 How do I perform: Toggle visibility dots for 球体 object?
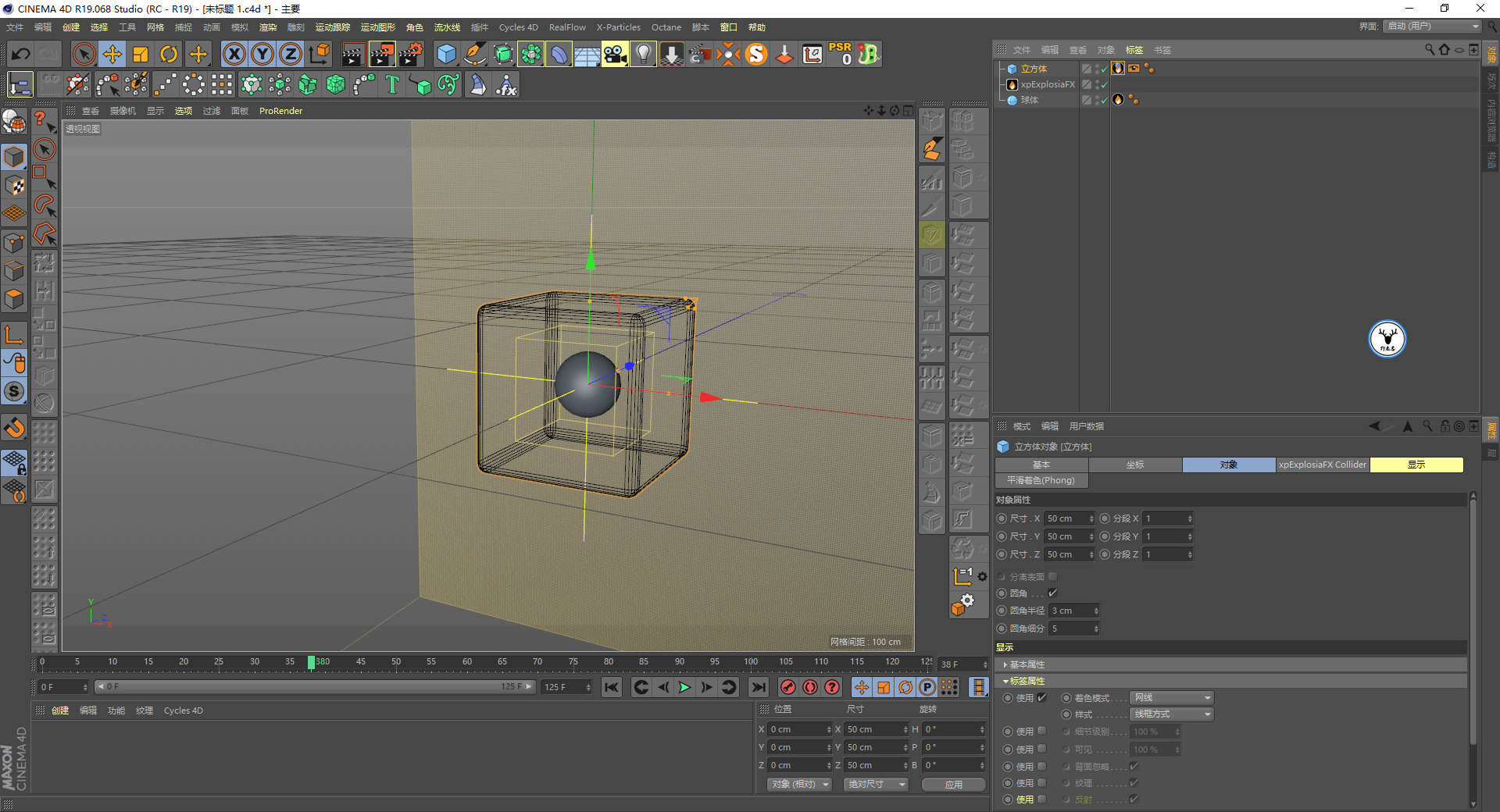pyautogui.click(x=1097, y=100)
